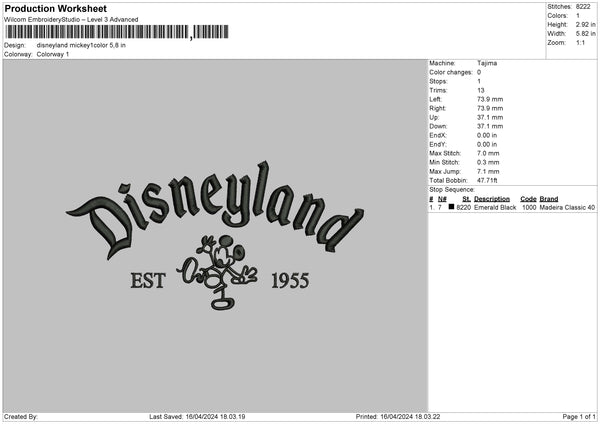Click the 'Colorway 1' value
600x424 pixels.
pos(53,54)
